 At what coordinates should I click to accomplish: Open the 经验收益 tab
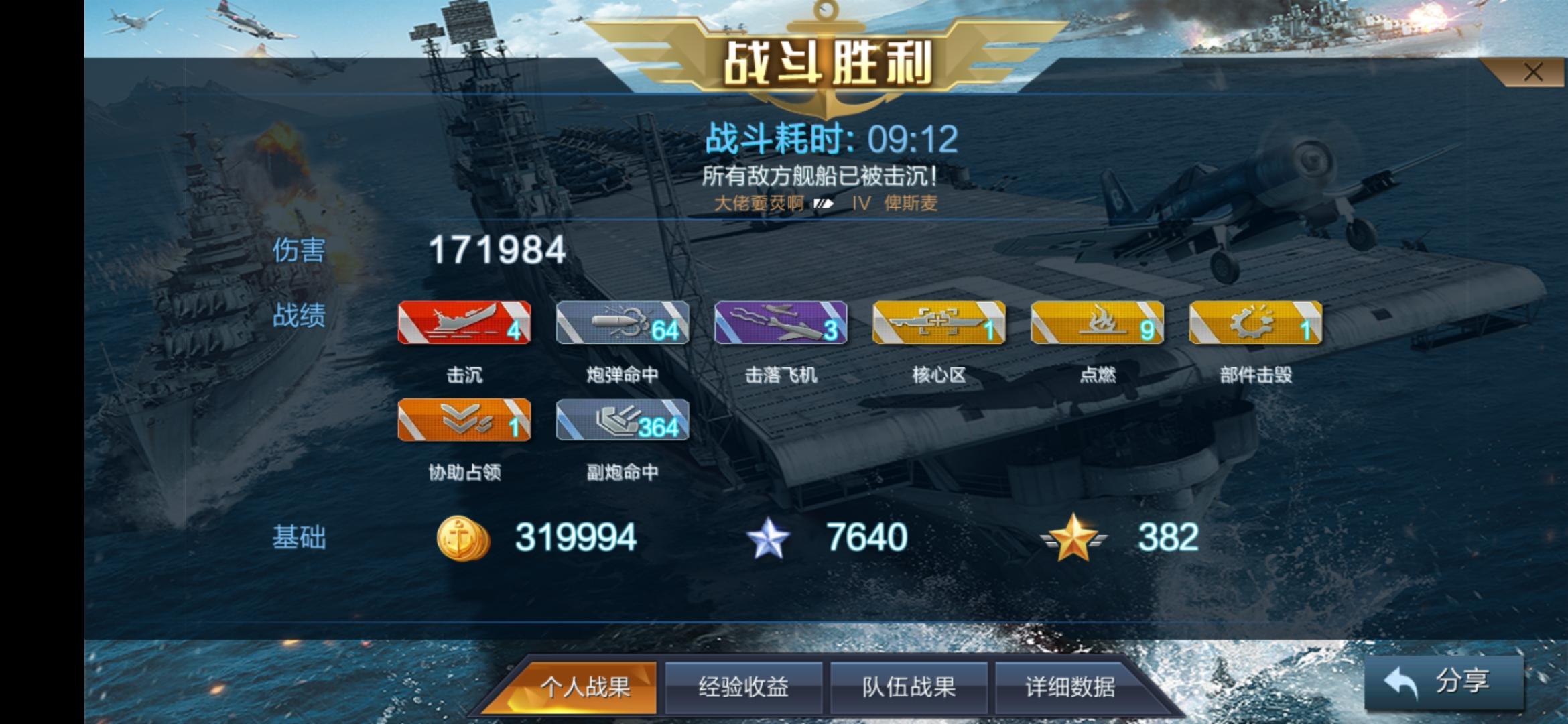click(743, 687)
